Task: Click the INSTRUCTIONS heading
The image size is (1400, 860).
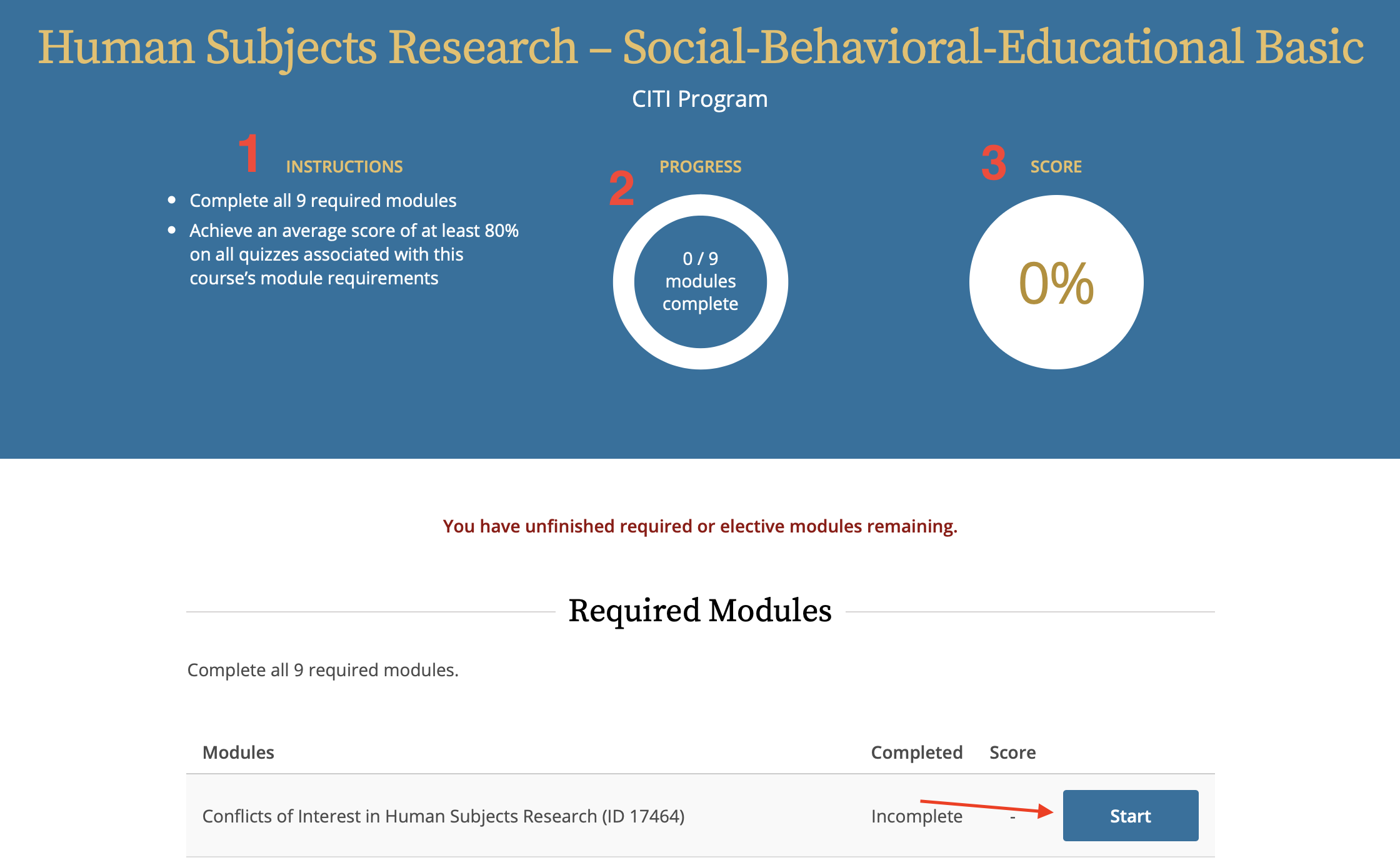Action: click(344, 167)
